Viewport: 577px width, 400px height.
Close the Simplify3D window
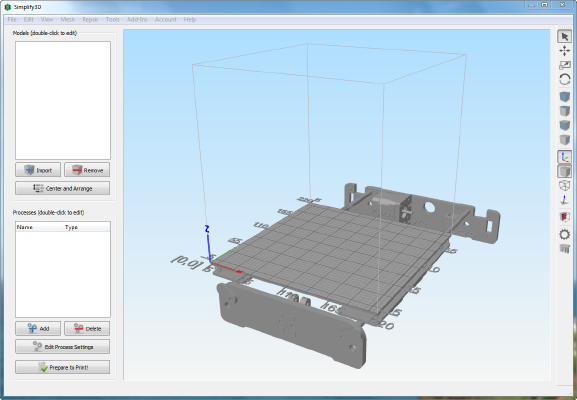point(563,5)
